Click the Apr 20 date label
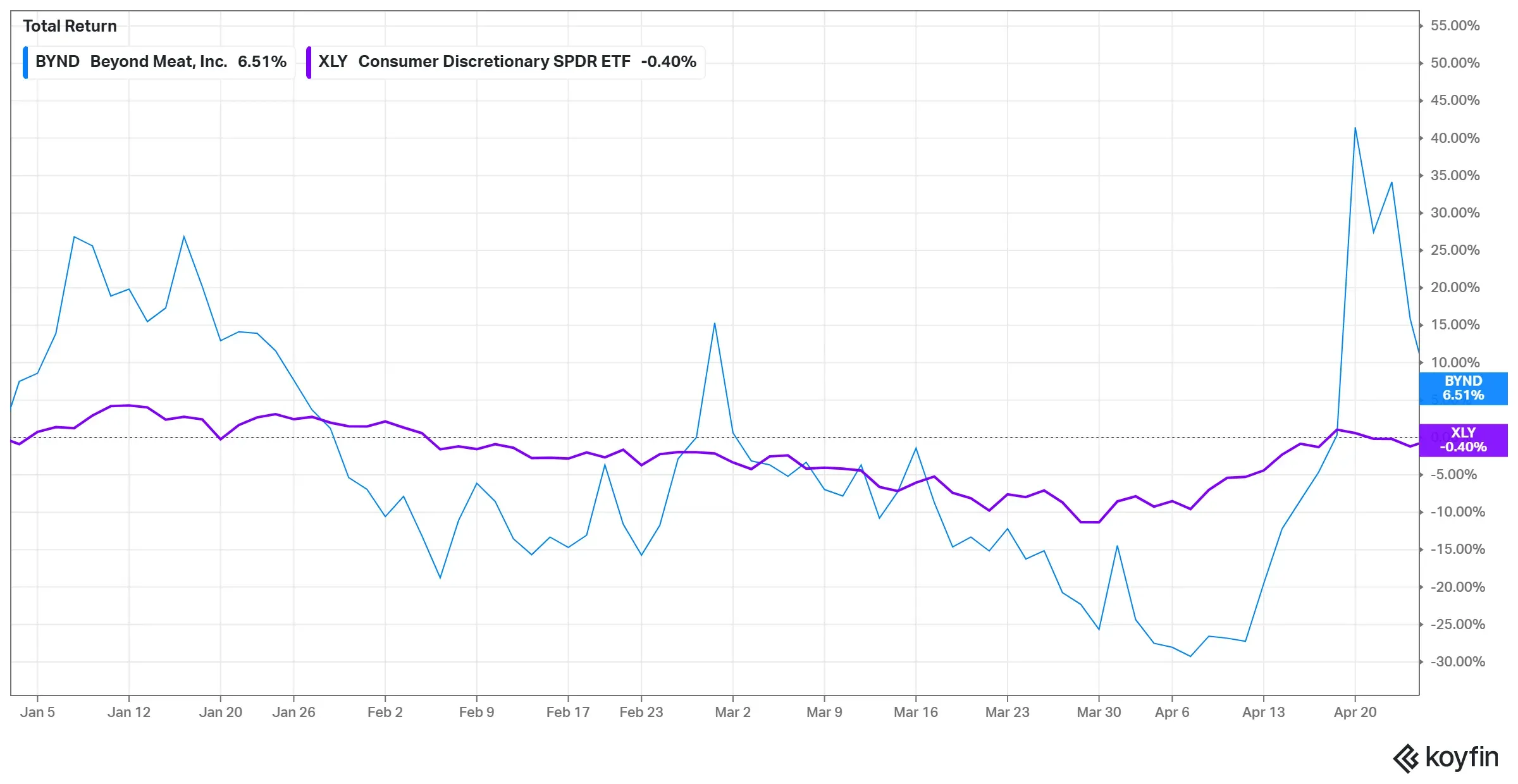Image resolution: width=1518 pixels, height=784 pixels. point(1355,712)
